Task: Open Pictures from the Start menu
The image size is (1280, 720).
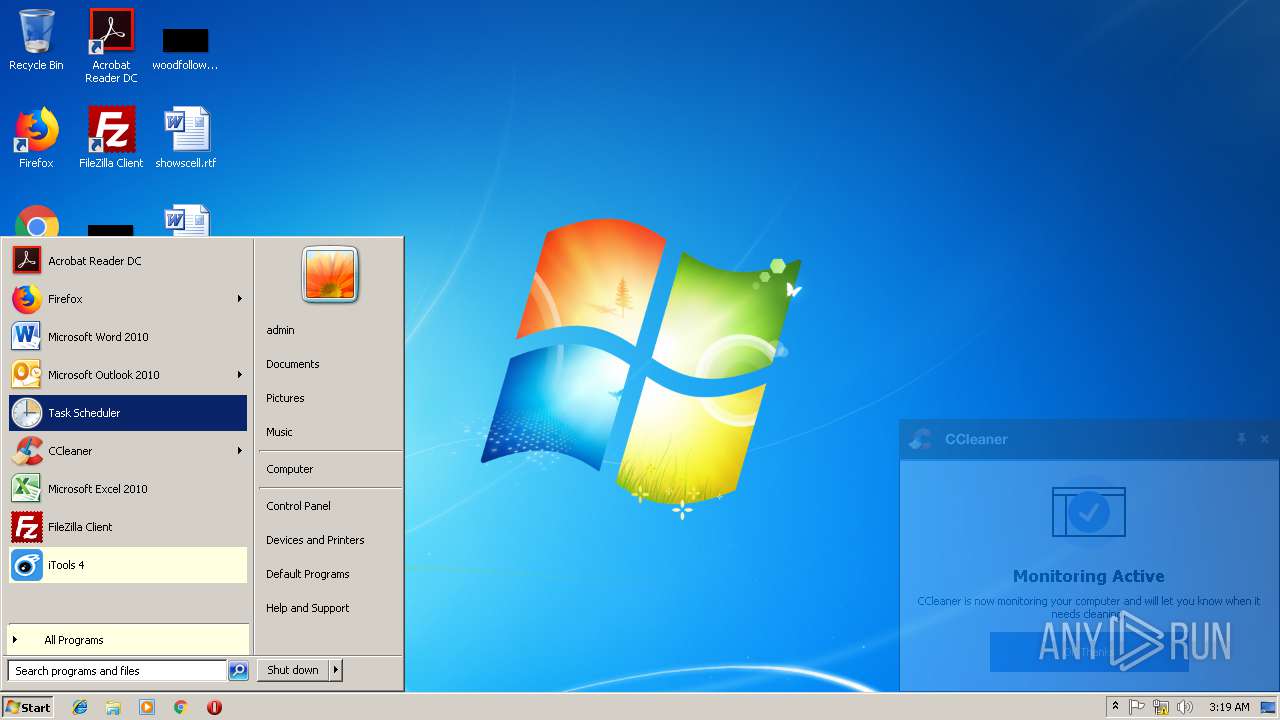Action: click(285, 398)
